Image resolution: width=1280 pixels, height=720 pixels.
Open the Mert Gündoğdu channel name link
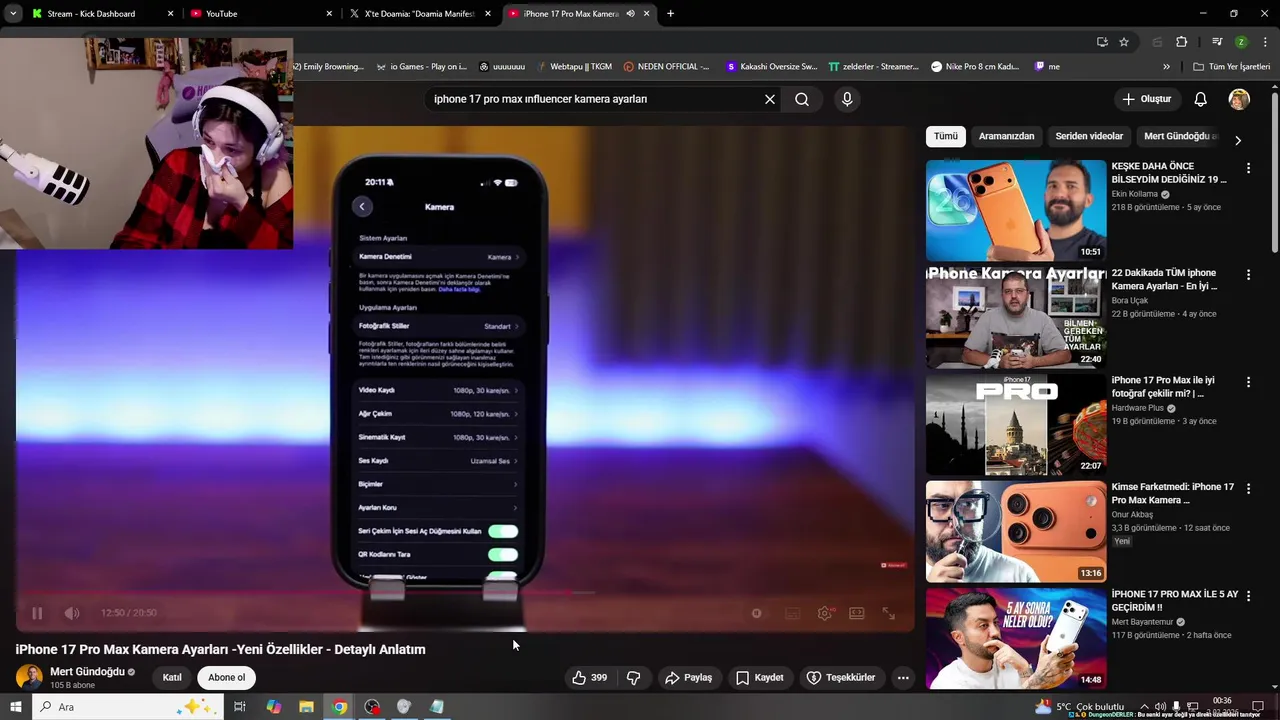click(87, 672)
